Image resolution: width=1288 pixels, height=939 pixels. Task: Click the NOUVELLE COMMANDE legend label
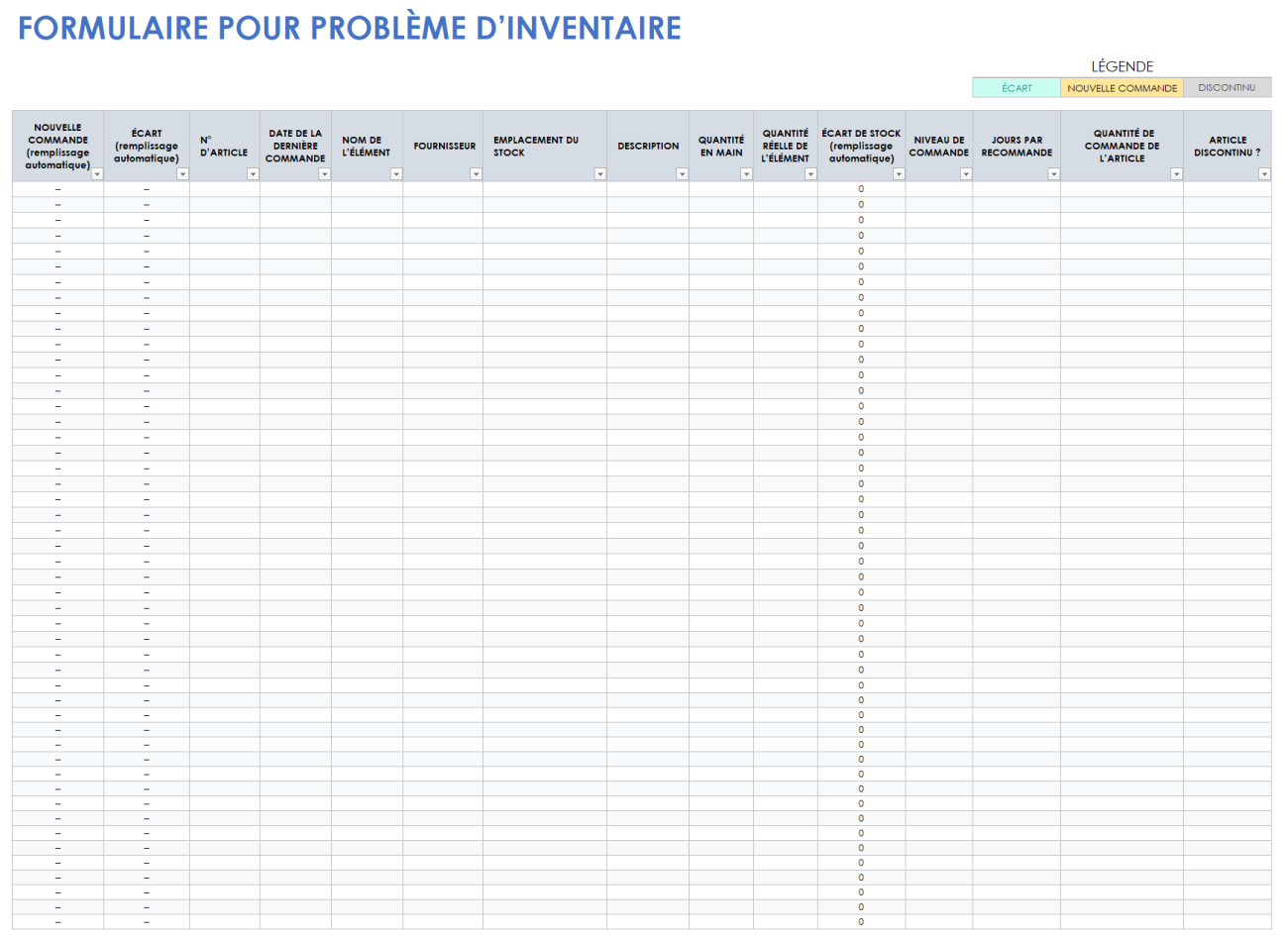[1123, 86]
